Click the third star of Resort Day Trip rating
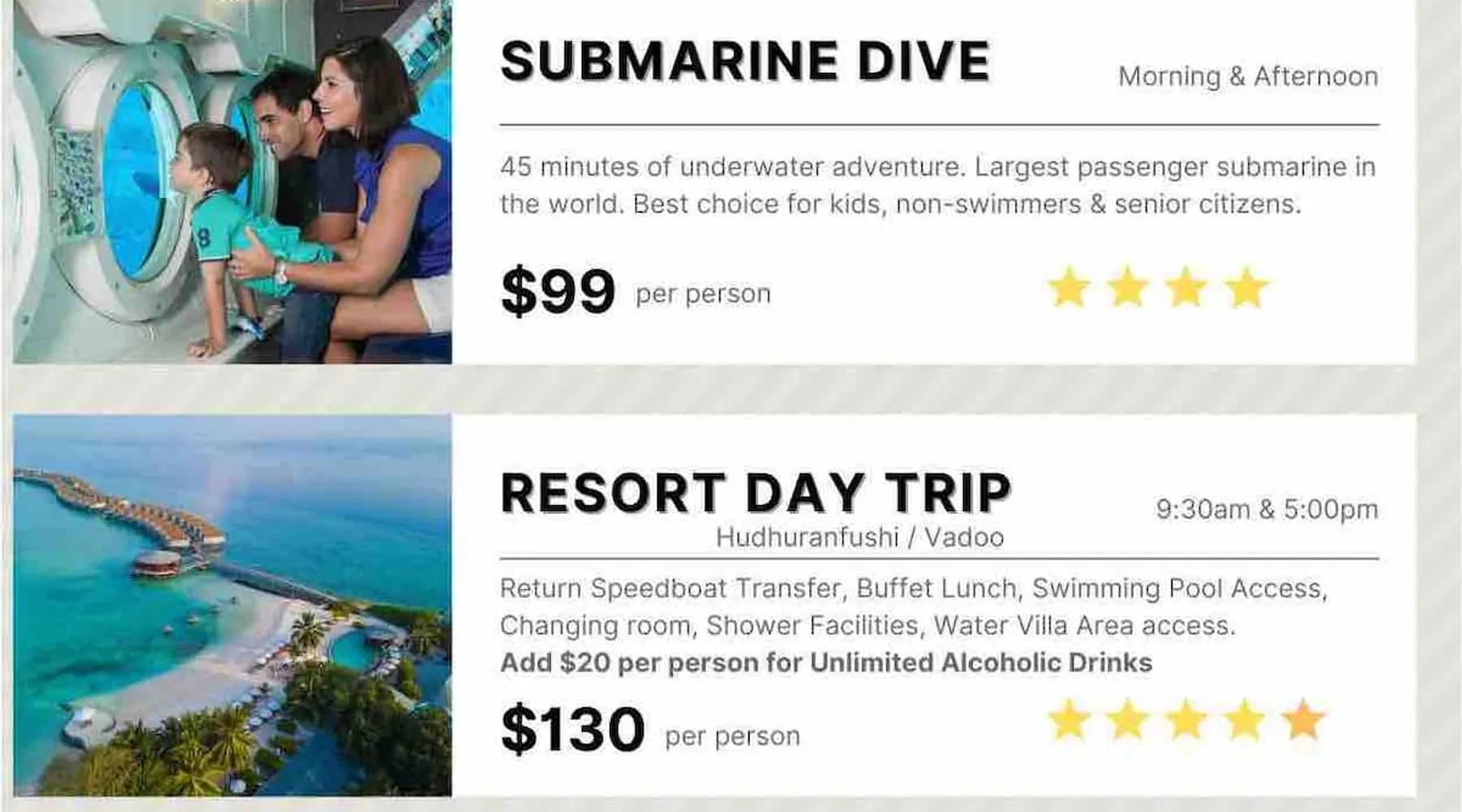Screen dimensions: 1462x812 pos(1187,720)
